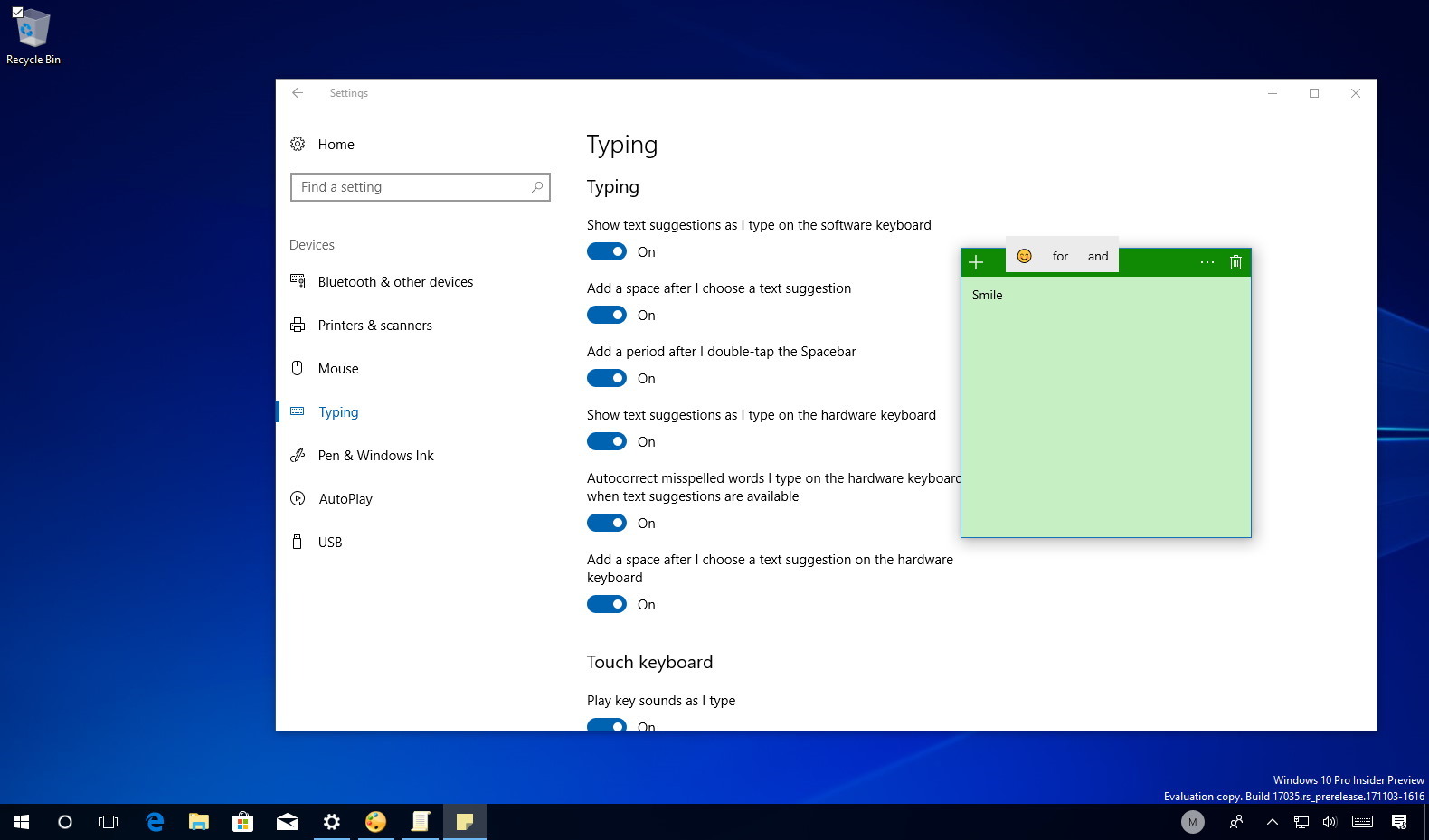Show hidden tray icons chevron
Viewport: 1429px width, 840px height.
pos(1272,822)
